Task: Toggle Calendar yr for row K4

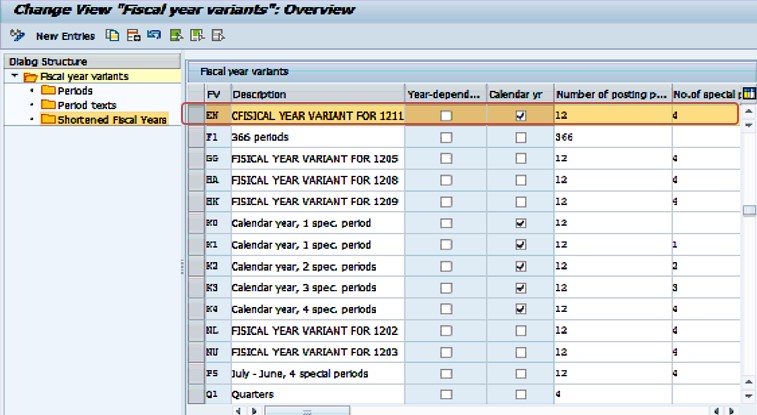Action: pyautogui.click(x=520, y=309)
